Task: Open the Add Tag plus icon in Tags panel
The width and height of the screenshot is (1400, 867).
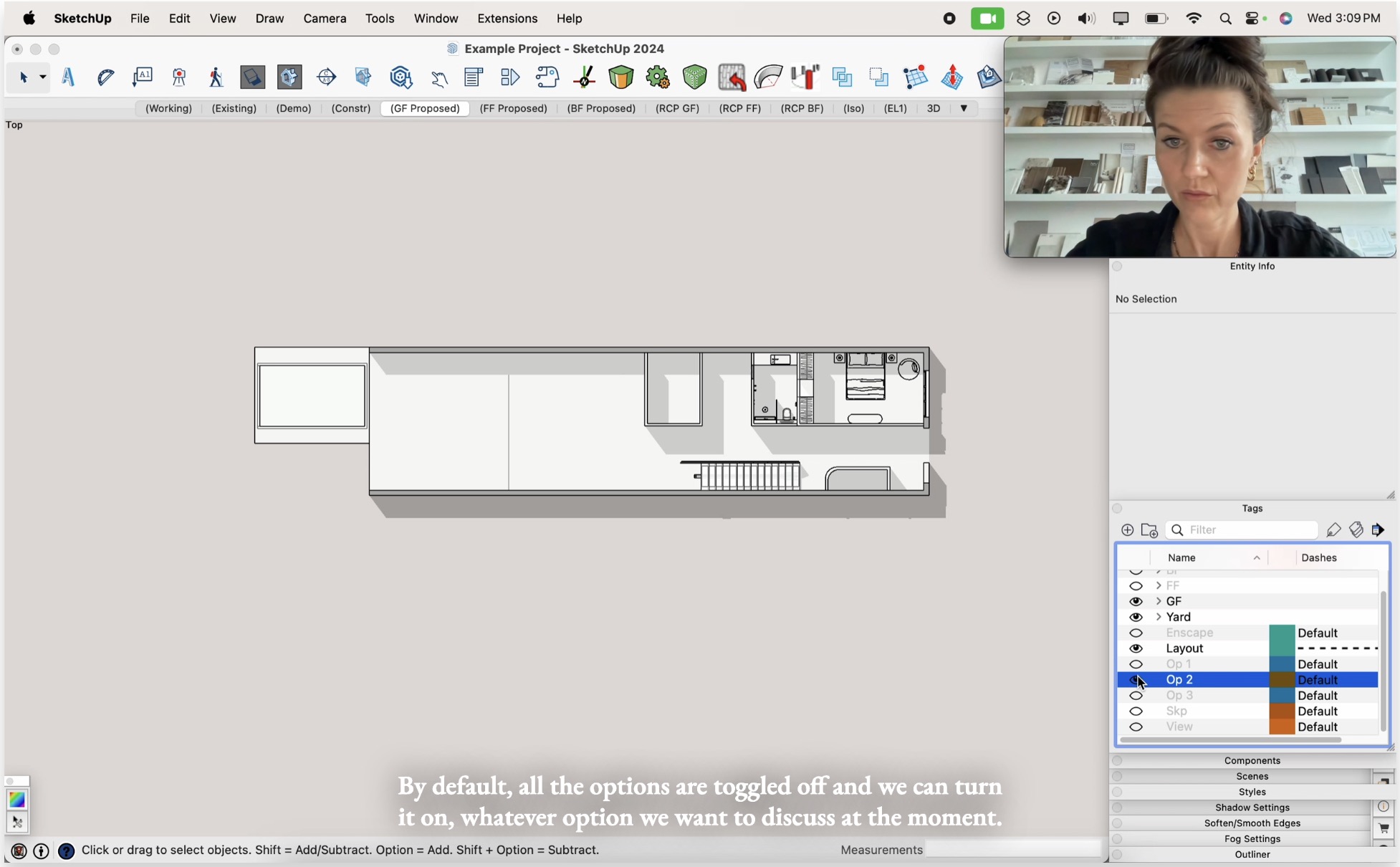Action: click(x=1127, y=530)
